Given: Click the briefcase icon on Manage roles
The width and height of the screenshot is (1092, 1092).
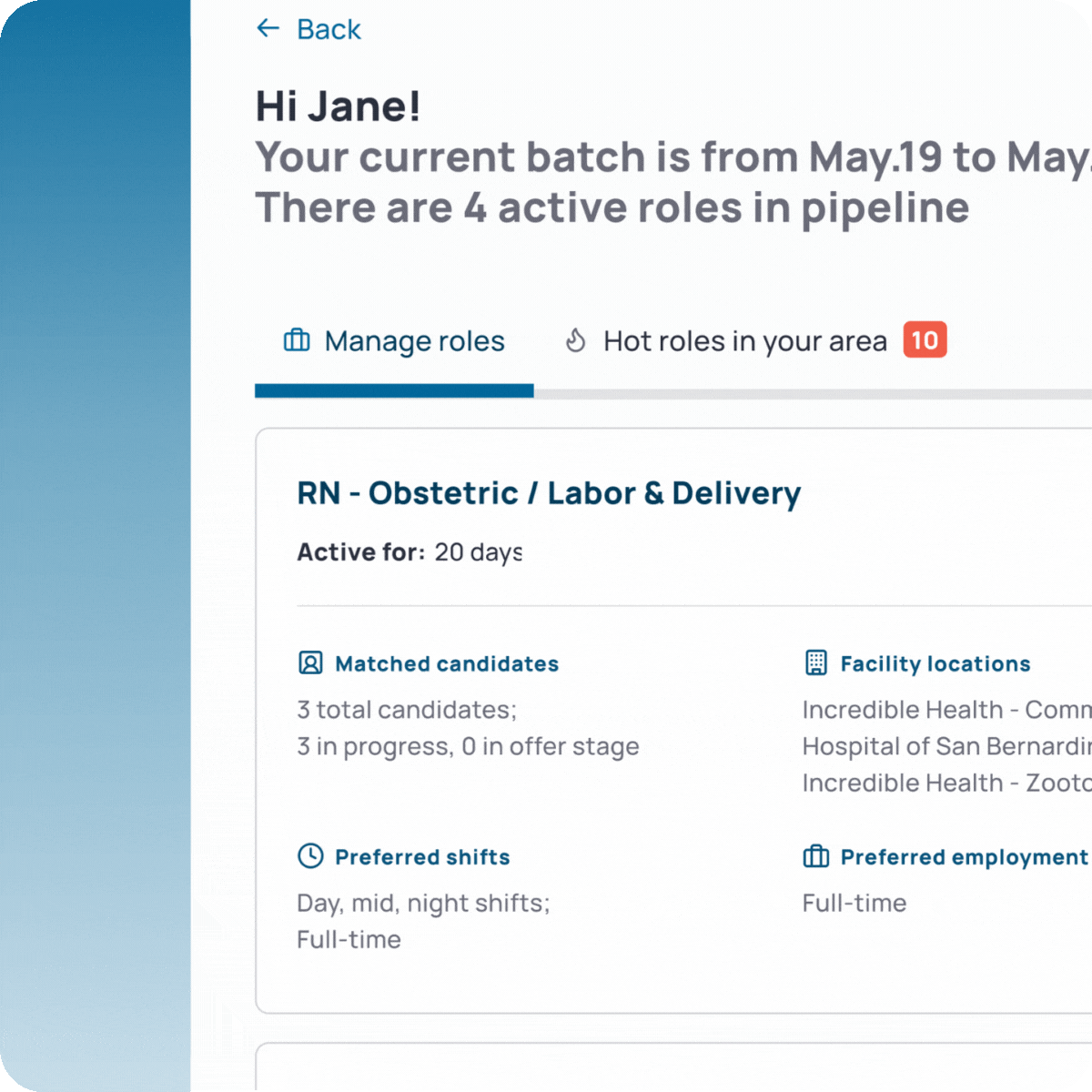Looking at the screenshot, I should (x=297, y=340).
